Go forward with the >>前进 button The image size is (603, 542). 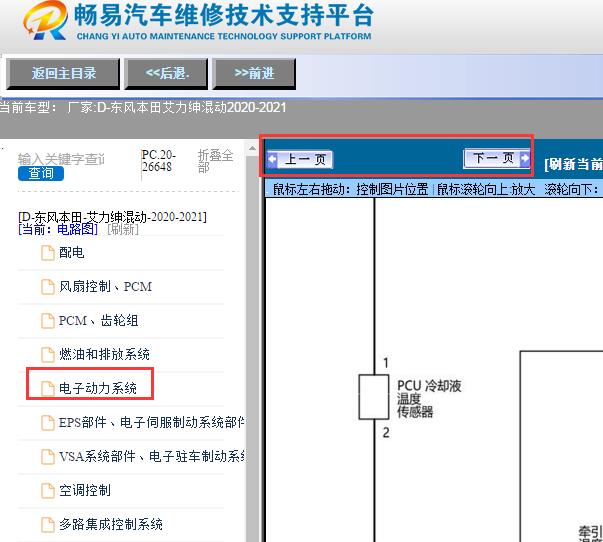(x=254, y=74)
